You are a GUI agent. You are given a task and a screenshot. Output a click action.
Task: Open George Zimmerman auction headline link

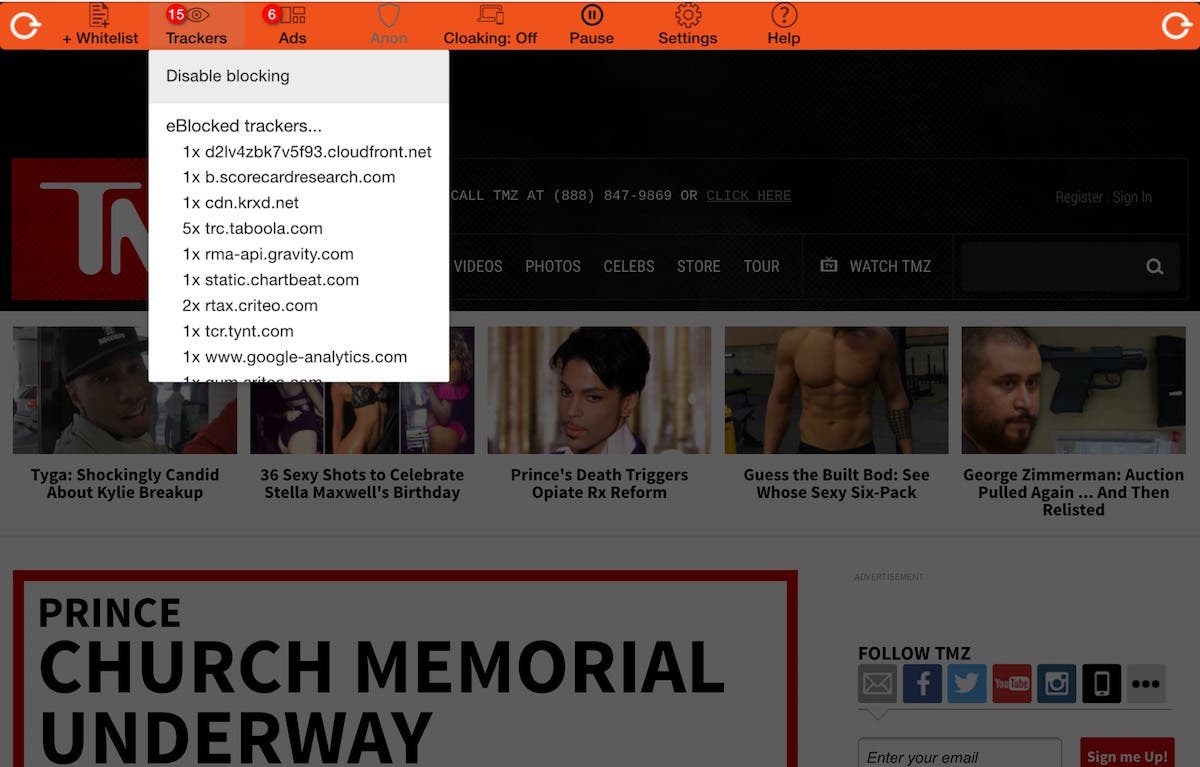[1073, 492]
